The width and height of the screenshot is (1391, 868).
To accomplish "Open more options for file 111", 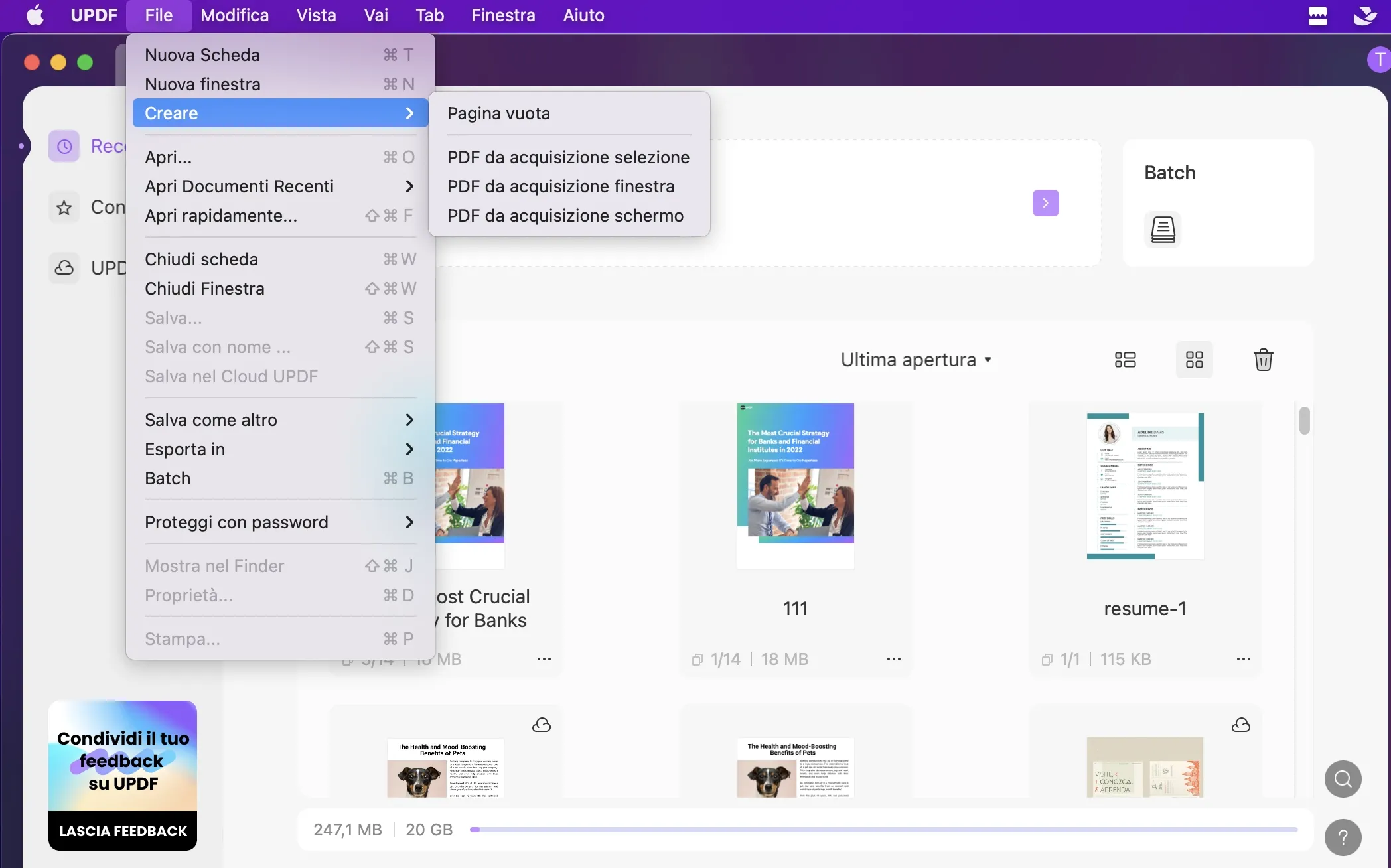I will pyautogui.click(x=894, y=659).
